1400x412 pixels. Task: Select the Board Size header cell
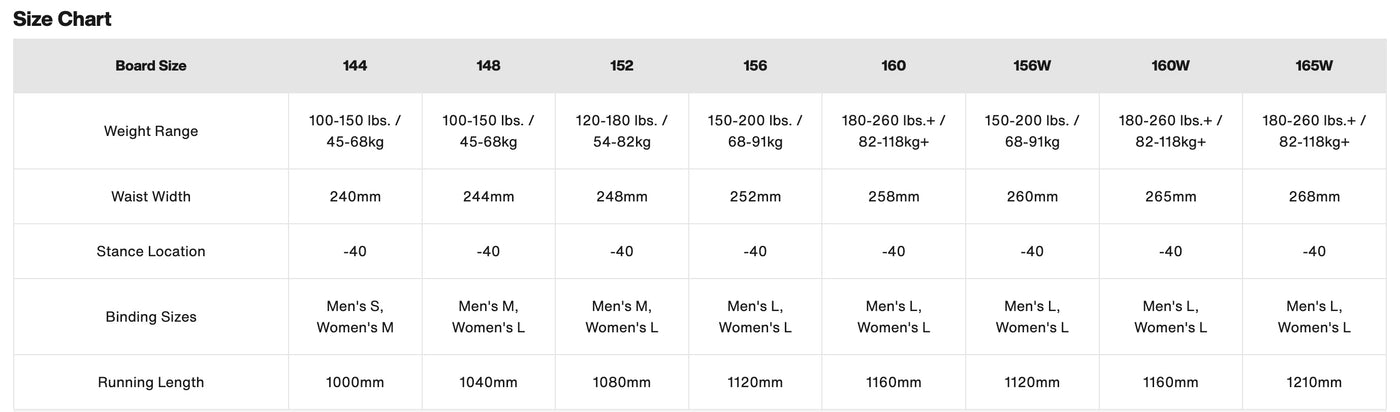pyautogui.click(x=151, y=66)
